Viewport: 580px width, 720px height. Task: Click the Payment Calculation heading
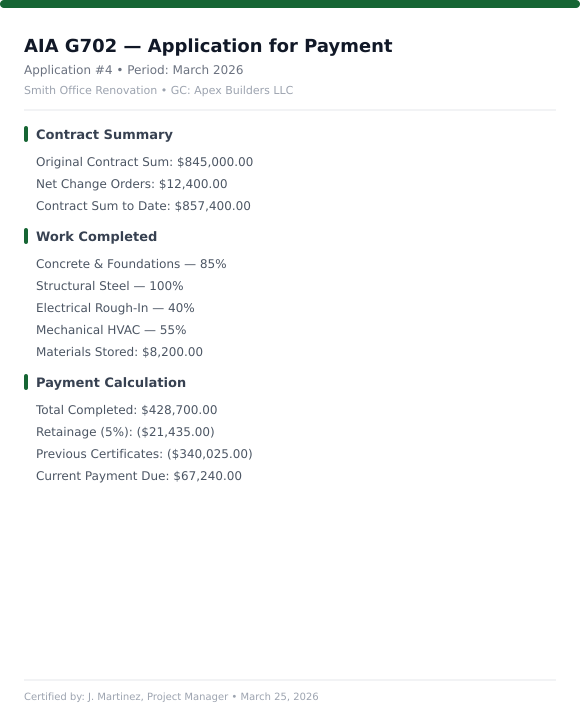pyautogui.click(x=111, y=382)
